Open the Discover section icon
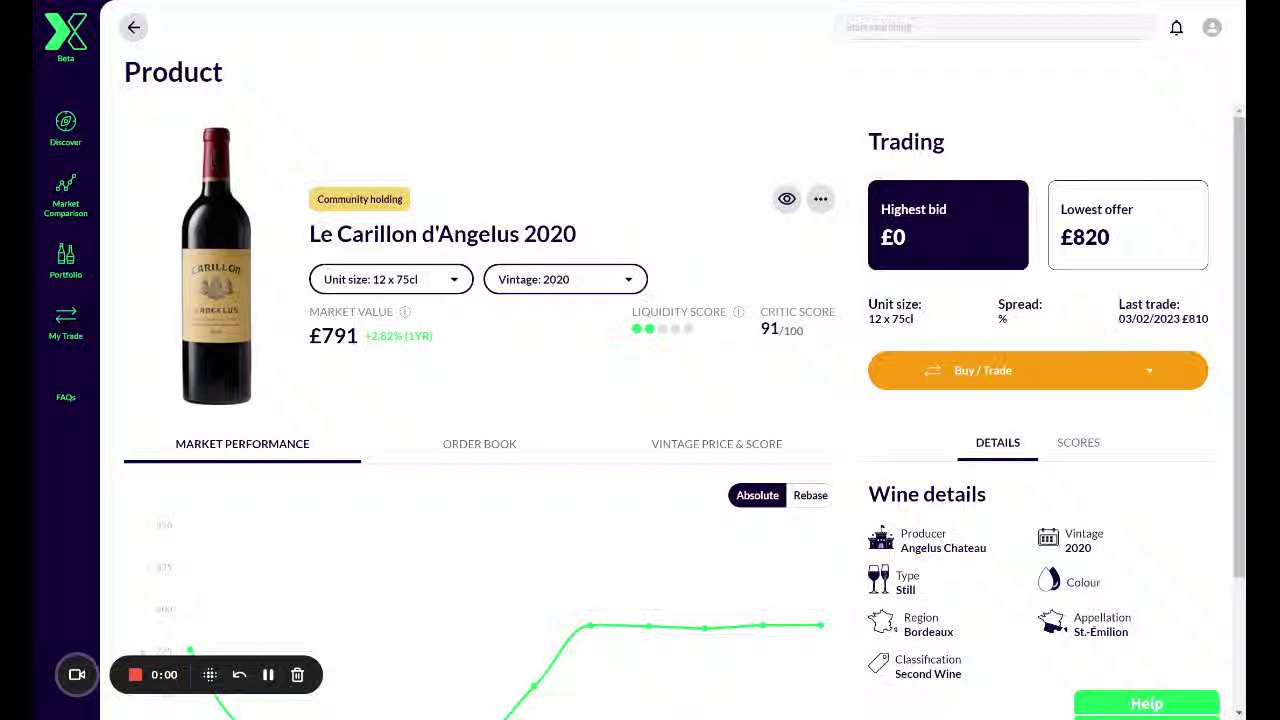1280x720 pixels. tap(66, 122)
